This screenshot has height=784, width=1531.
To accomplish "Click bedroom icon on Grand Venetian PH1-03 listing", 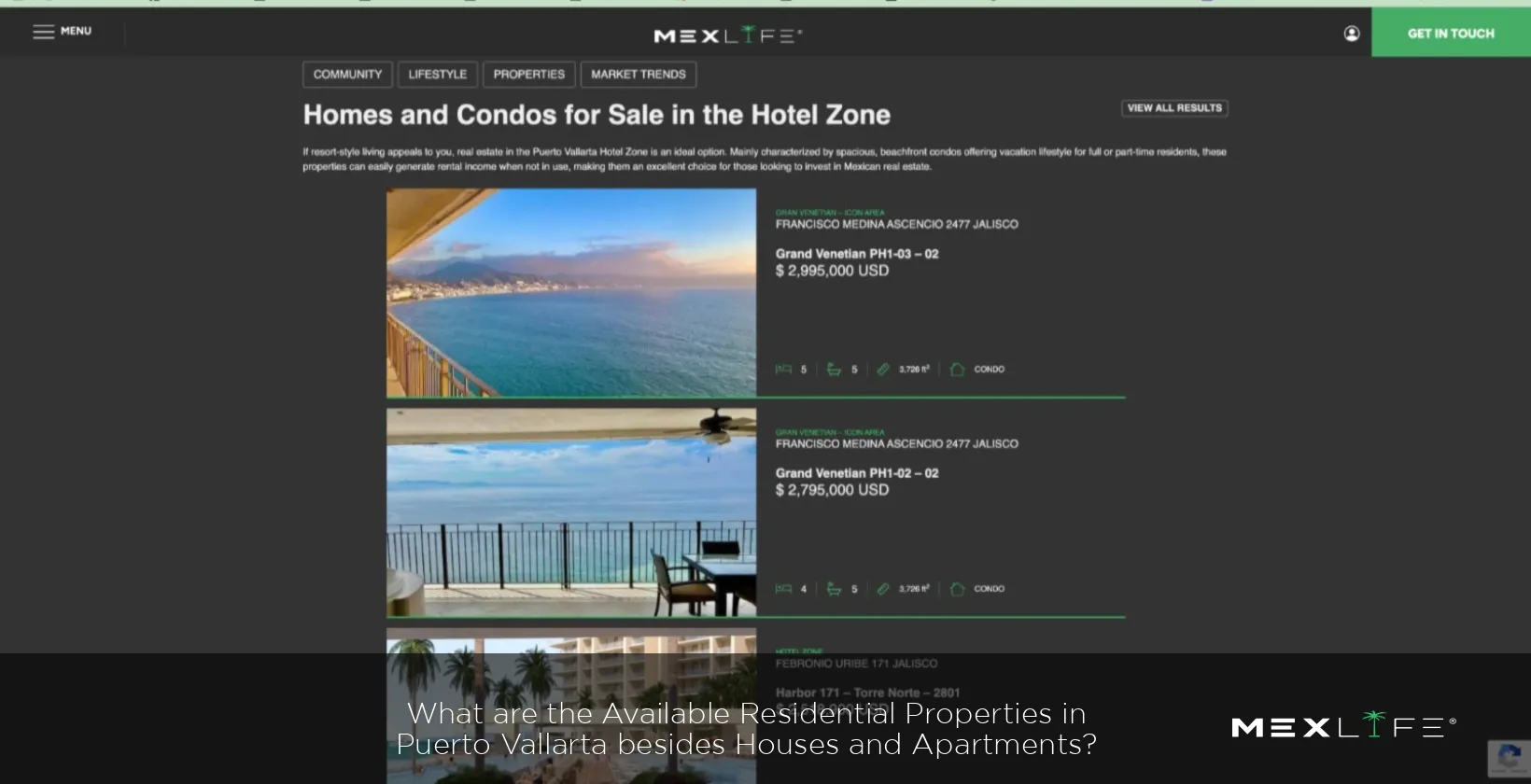I will point(783,370).
